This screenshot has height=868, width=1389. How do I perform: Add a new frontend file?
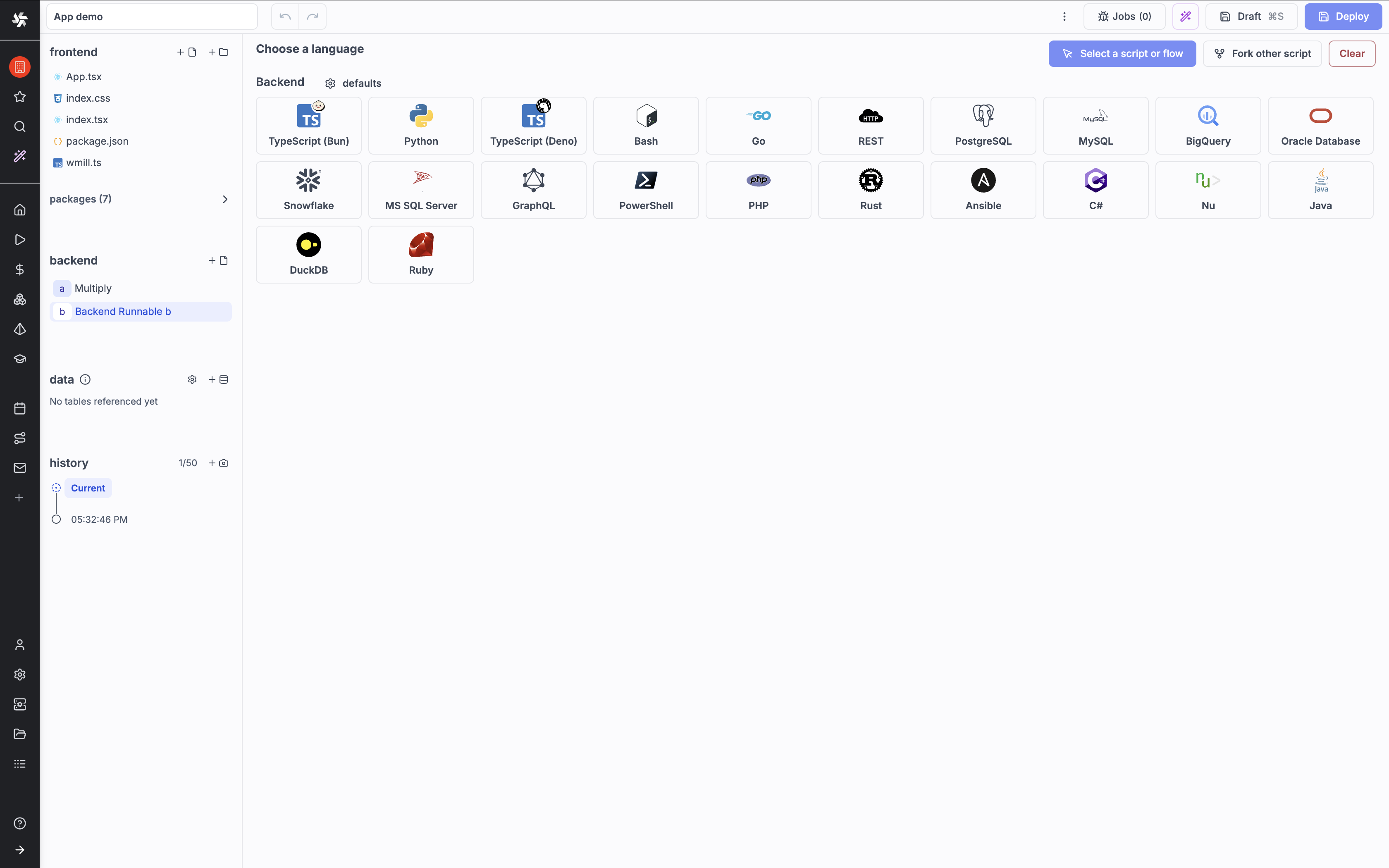pos(187,52)
